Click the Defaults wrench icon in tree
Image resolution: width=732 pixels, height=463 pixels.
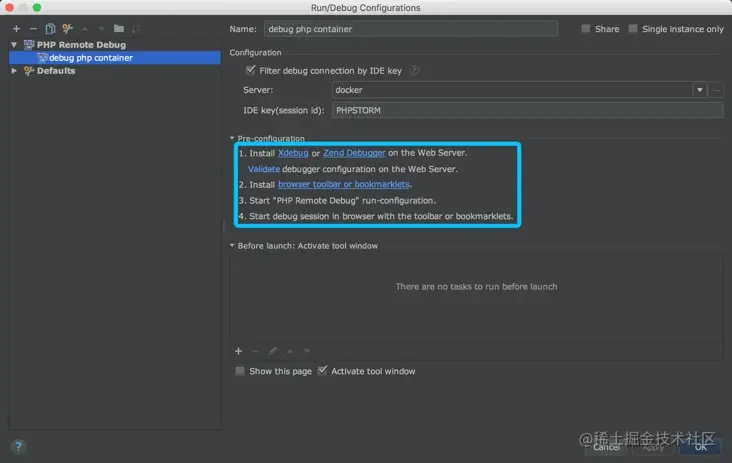tap(29, 71)
